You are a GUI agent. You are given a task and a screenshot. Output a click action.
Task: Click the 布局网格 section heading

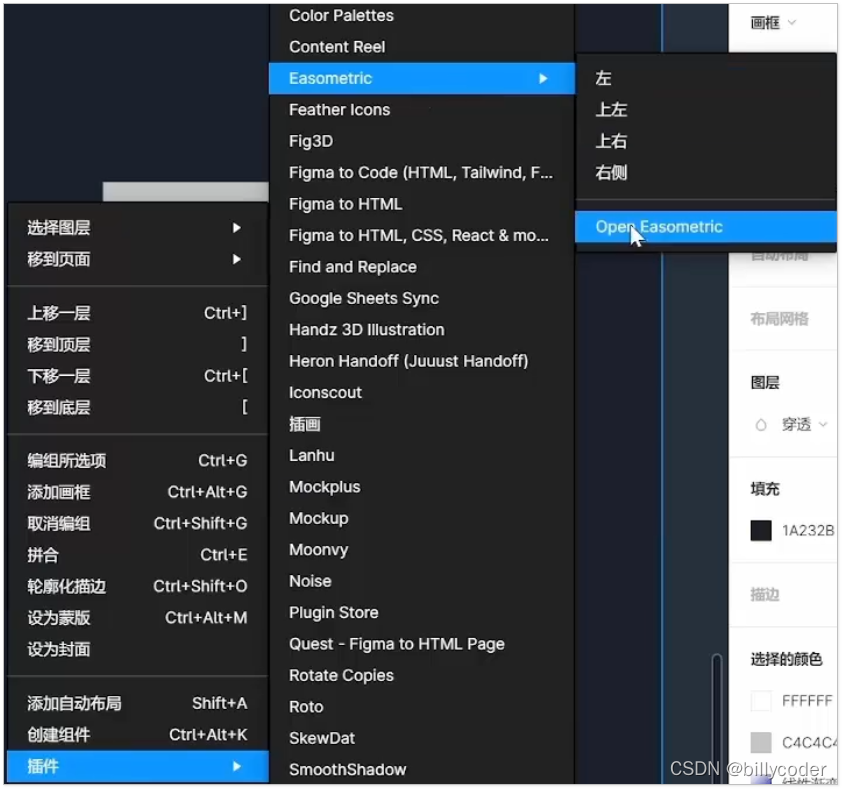point(779,319)
